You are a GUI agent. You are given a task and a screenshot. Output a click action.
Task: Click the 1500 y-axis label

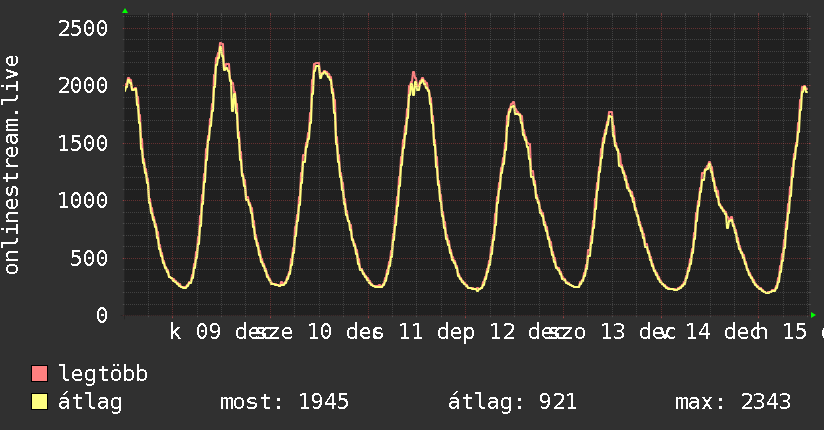pos(82,143)
